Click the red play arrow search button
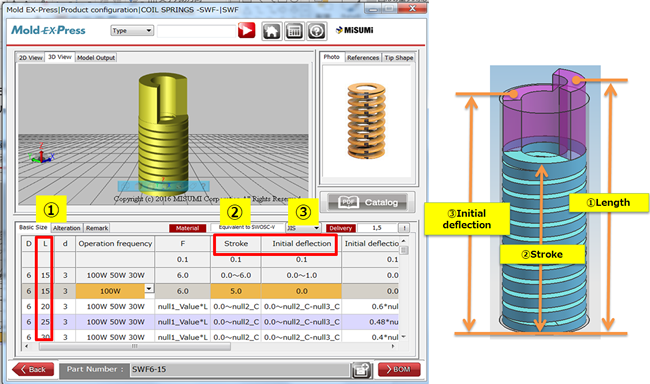 (x=246, y=30)
